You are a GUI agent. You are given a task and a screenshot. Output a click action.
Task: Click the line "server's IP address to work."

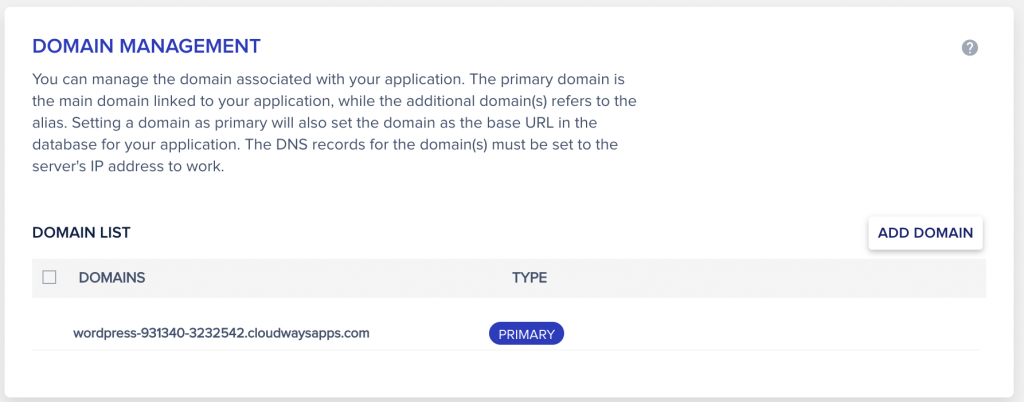[x=128, y=166]
